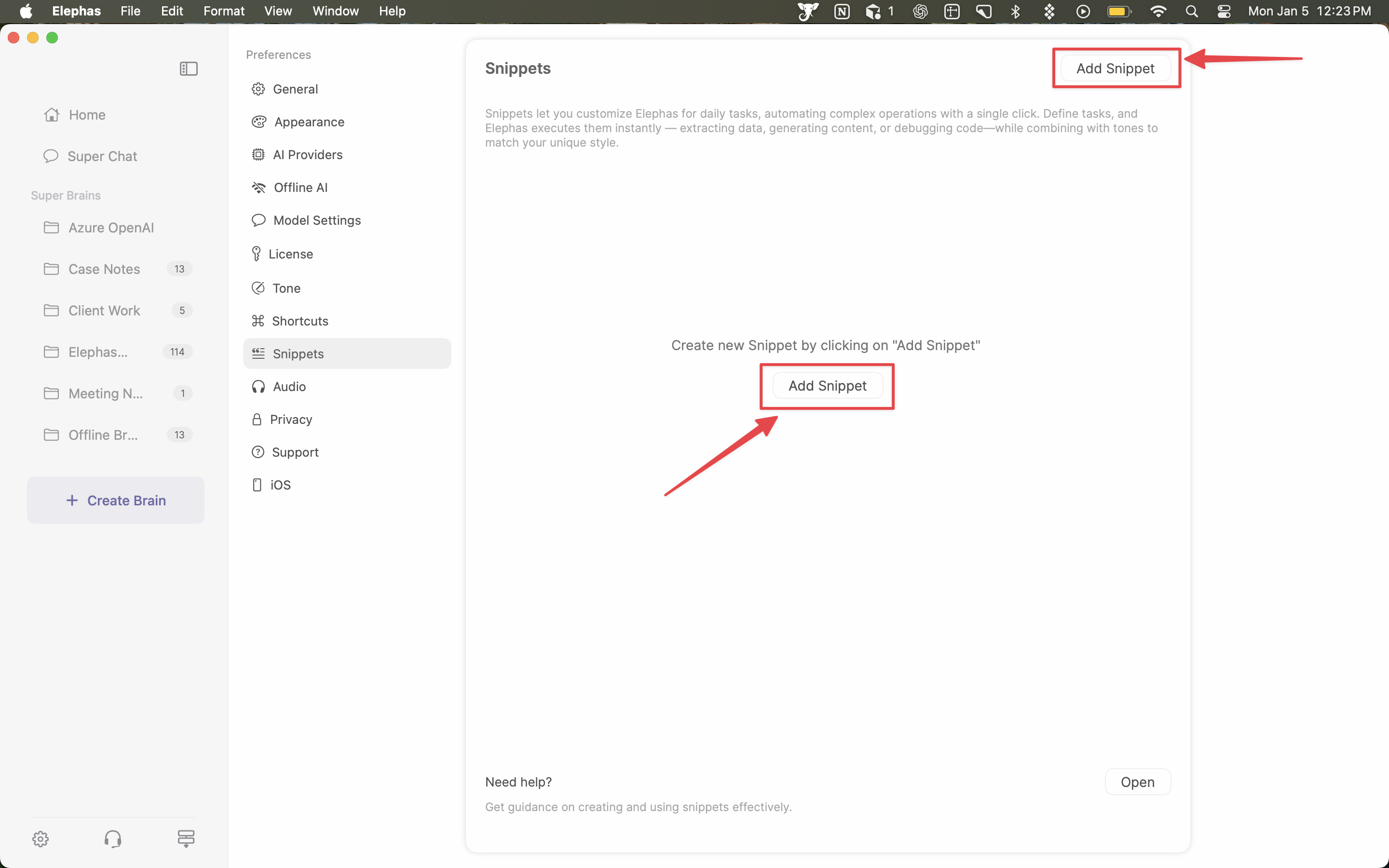This screenshot has width=1389, height=868.
Task: Open General preferences
Action: tap(347, 89)
